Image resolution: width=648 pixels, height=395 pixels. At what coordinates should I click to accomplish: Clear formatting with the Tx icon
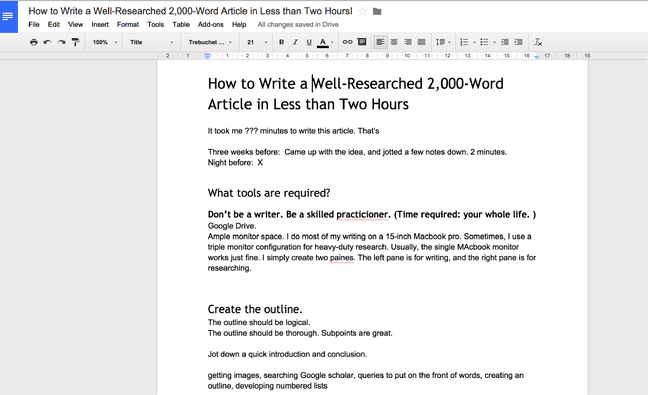click(x=538, y=42)
